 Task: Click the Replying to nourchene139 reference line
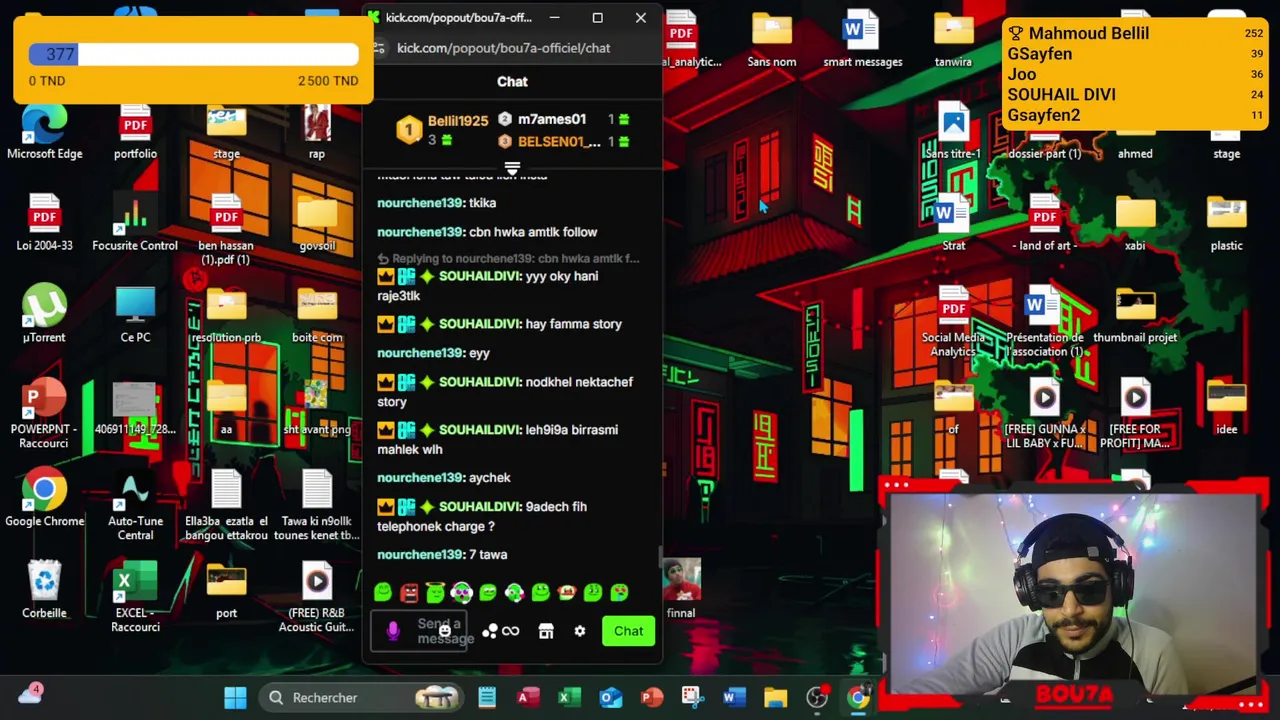coord(509,258)
